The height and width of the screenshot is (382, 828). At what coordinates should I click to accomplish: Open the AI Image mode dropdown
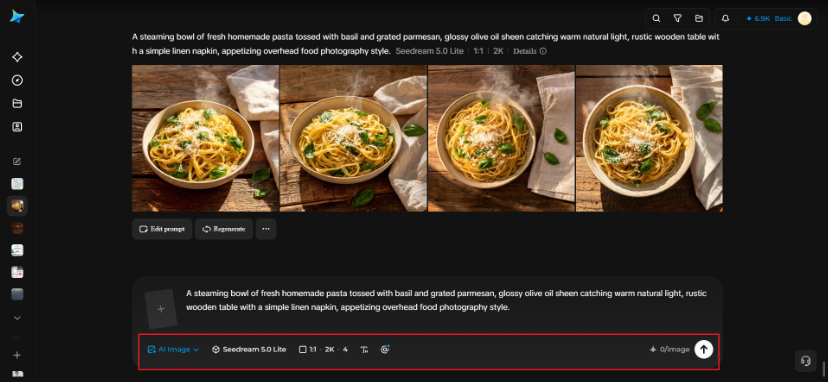173,349
